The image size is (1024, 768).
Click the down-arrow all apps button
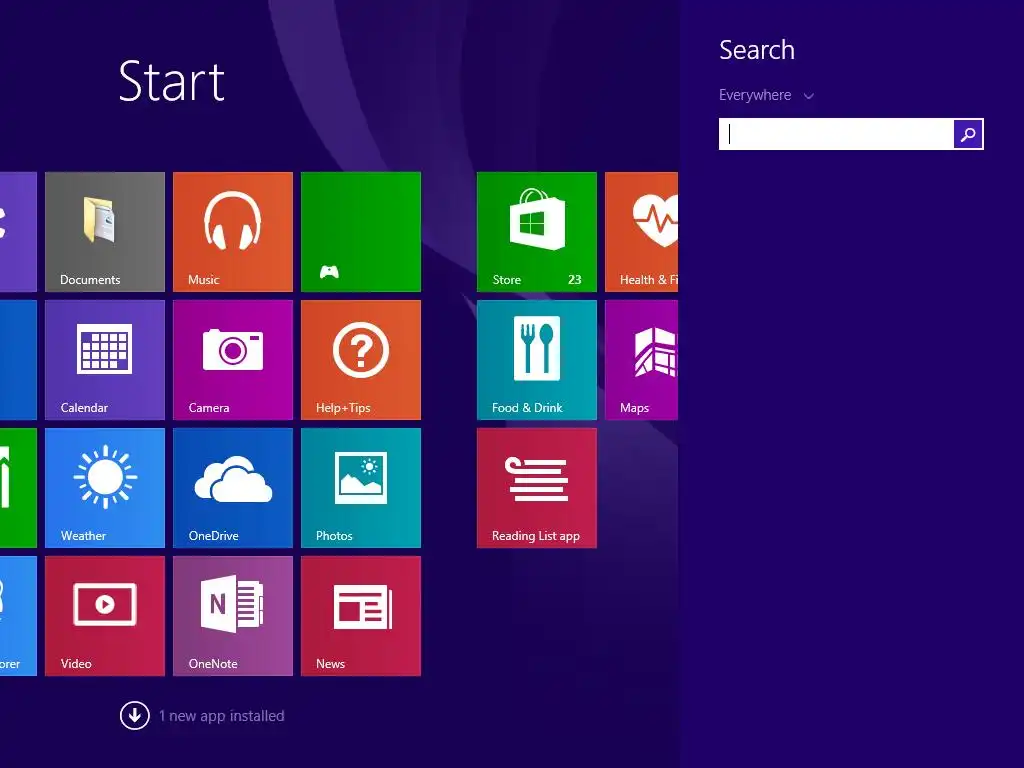pyautogui.click(x=135, y=716)
